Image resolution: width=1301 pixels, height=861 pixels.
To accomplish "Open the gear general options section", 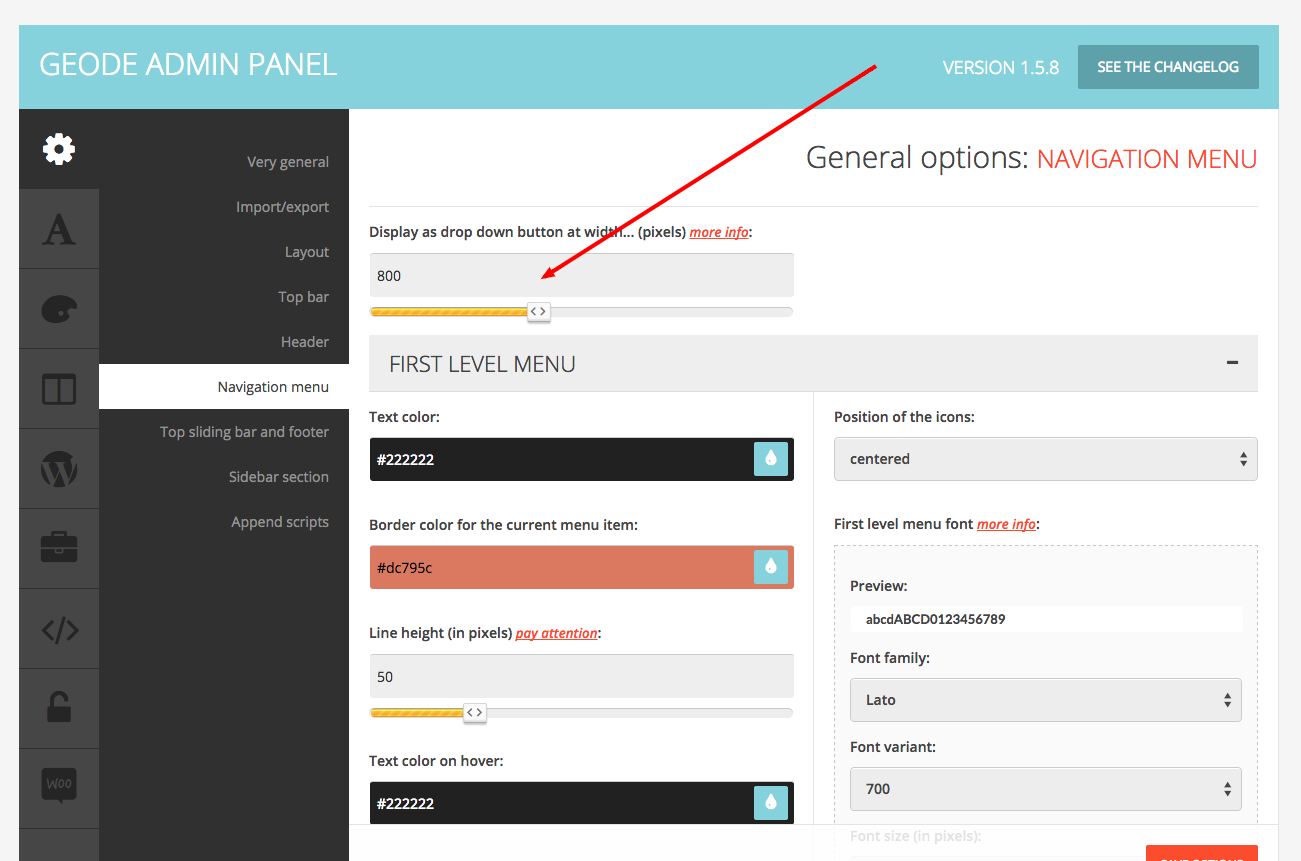I will coord(59,149).
